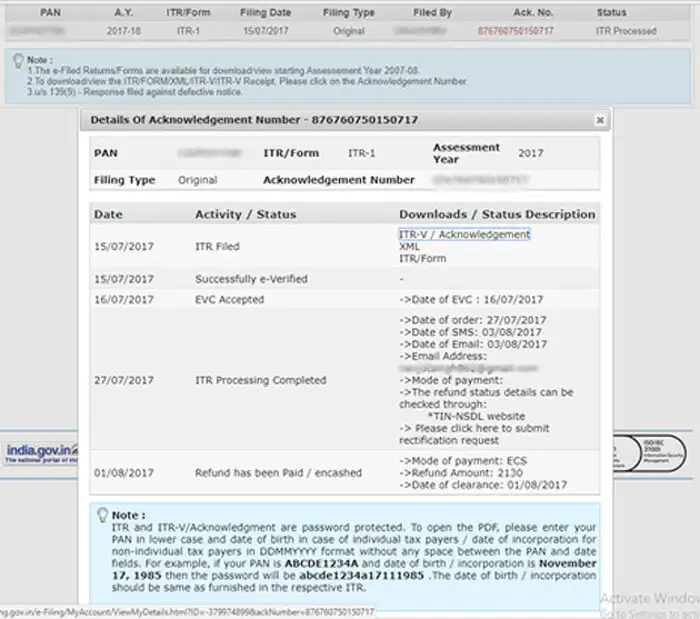Click the Ack. No. column header

pos(533,12)
